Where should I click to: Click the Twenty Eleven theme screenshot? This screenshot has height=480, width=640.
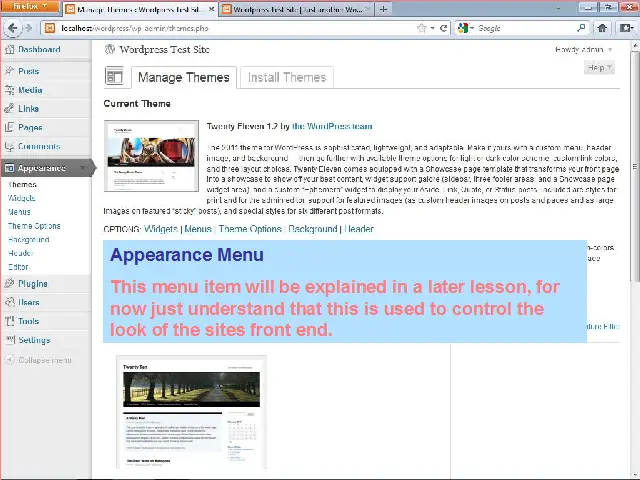(x=151, y=156)
